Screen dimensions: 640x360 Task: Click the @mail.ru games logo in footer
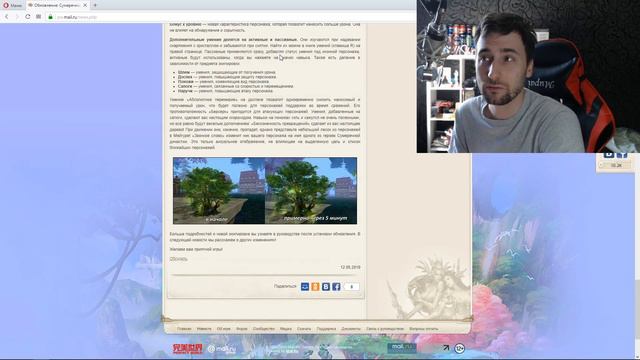222,349
